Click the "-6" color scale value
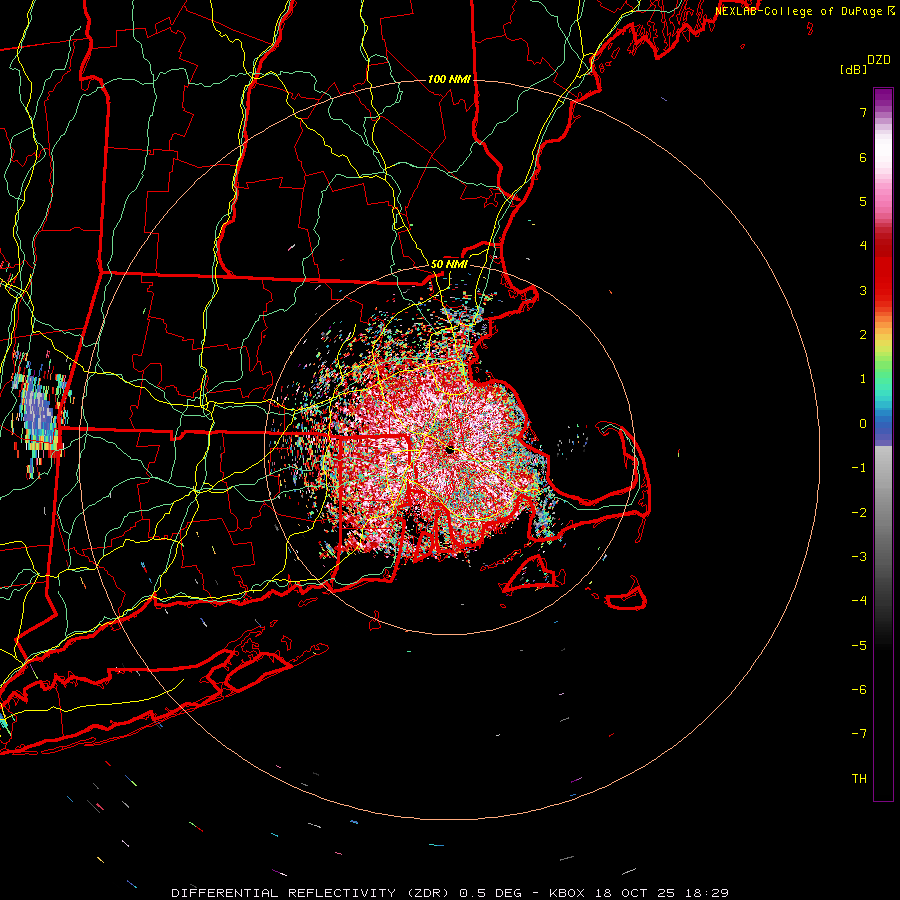 tap(859, 690)
